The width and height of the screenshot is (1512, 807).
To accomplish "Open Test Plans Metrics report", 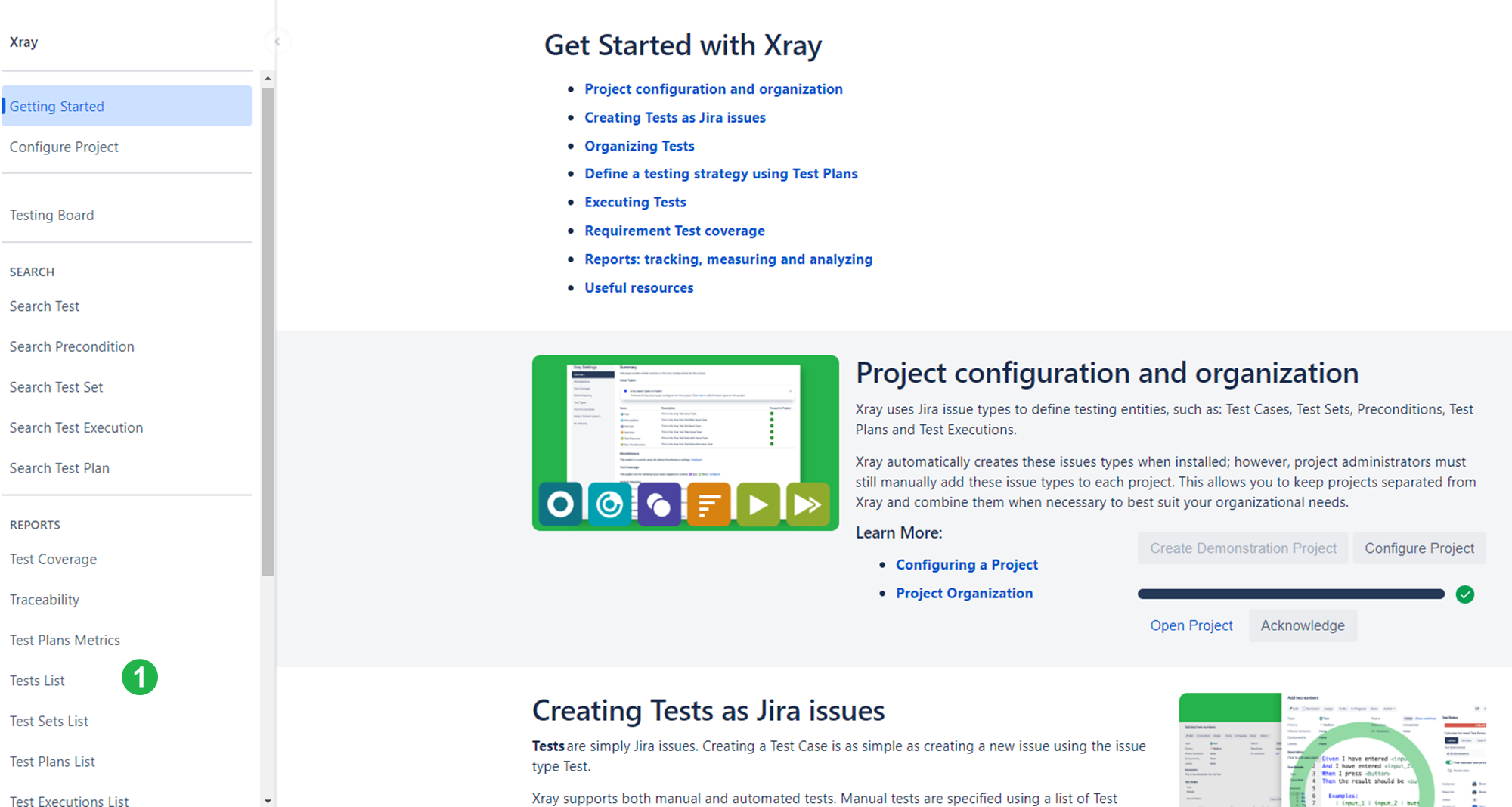I will (127, 640).
